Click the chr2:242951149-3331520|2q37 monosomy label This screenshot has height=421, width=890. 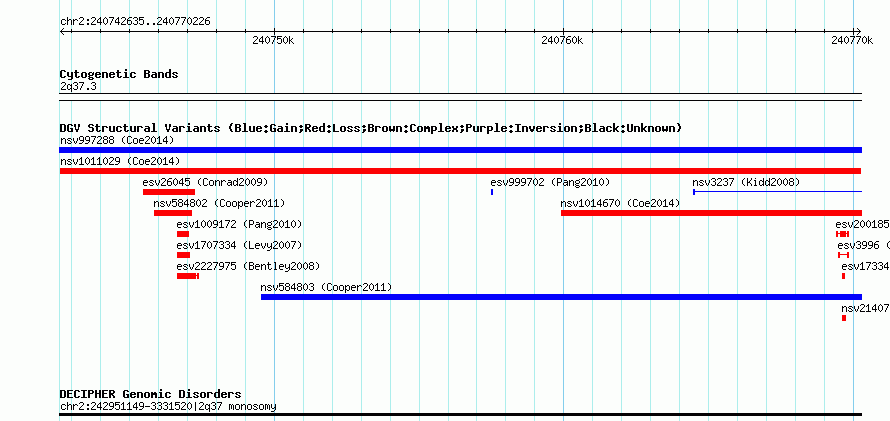tap(168, 406)
